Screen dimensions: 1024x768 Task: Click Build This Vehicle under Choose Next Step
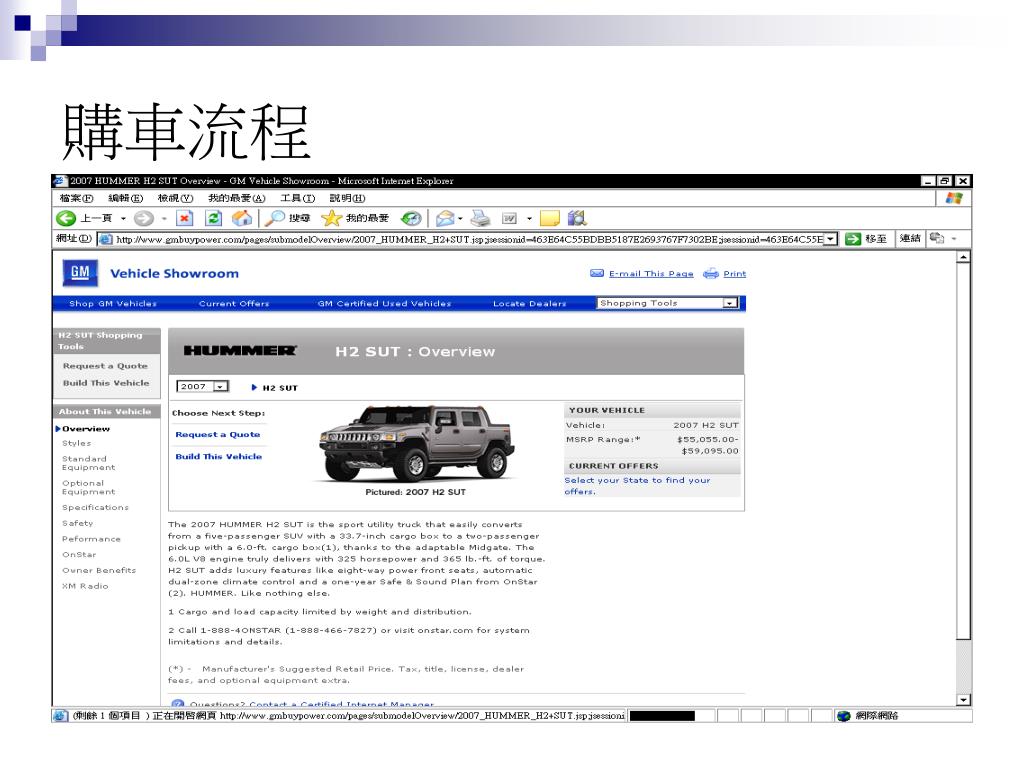(219, 456)
